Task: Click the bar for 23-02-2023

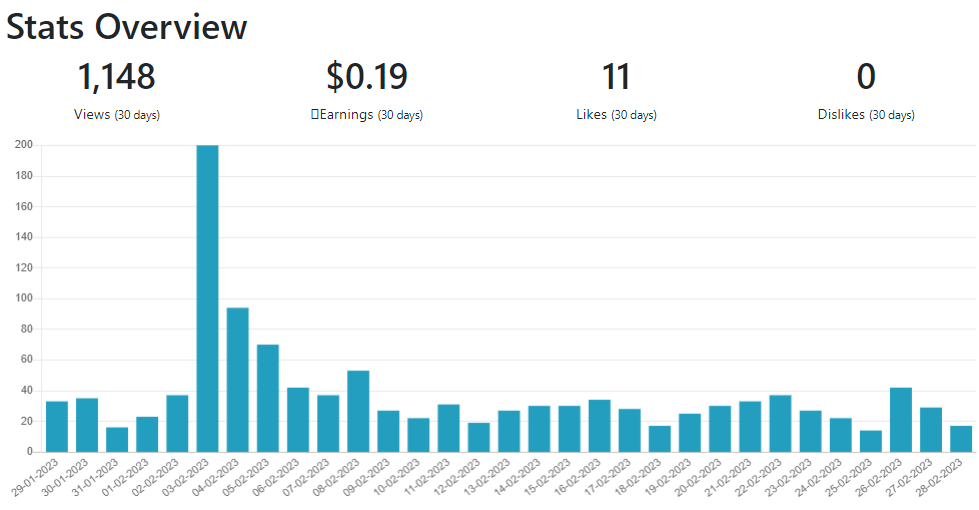Action: (x=810, y=431)
